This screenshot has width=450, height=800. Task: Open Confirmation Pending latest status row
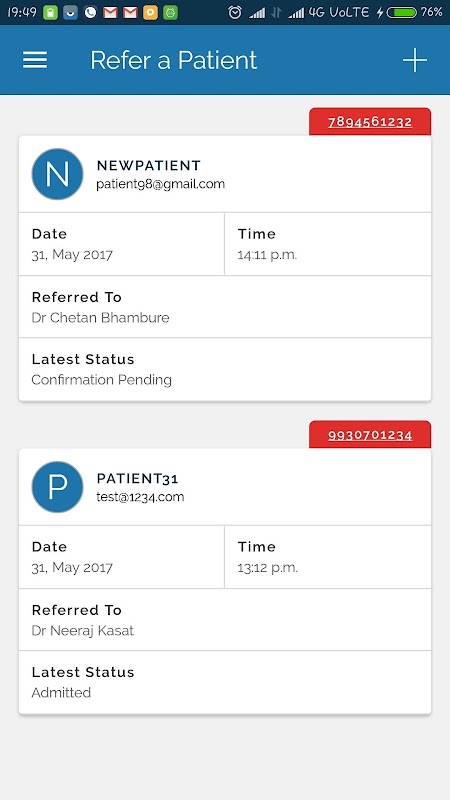click(225, 369)
